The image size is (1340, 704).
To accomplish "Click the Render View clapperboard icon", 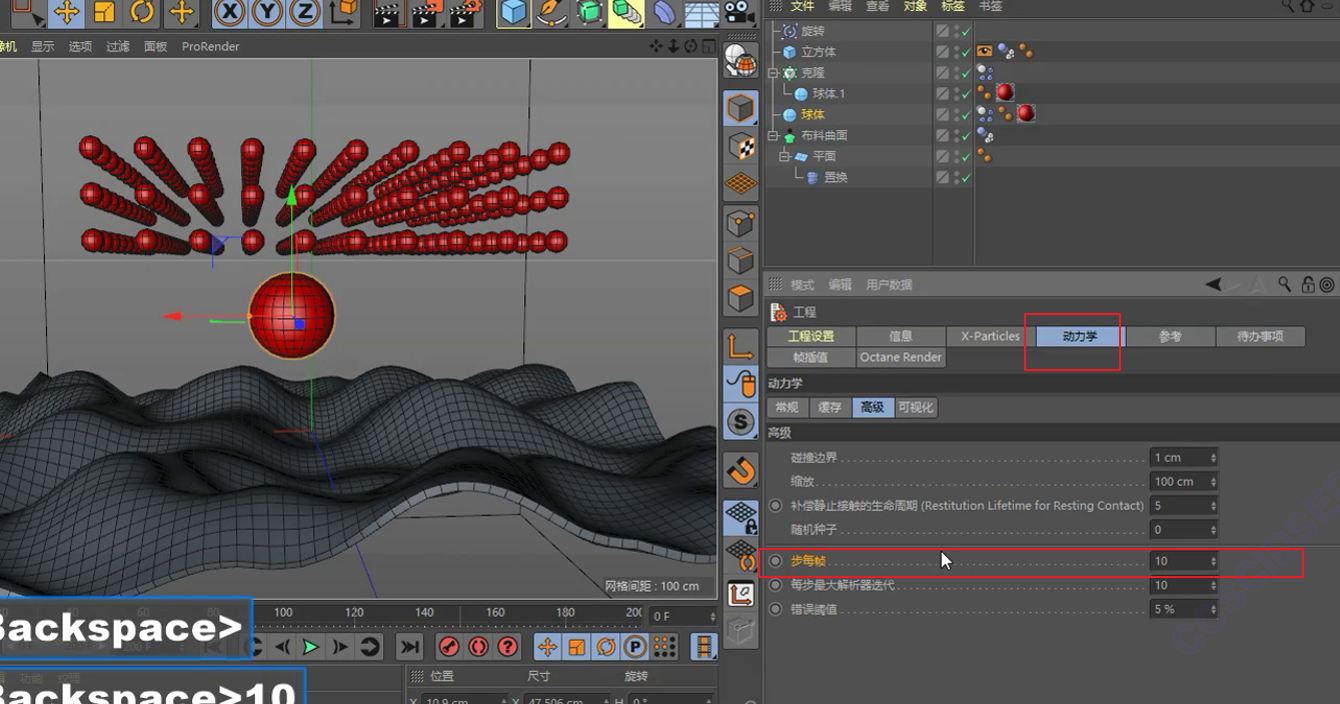I will click(x=387, y=13).
